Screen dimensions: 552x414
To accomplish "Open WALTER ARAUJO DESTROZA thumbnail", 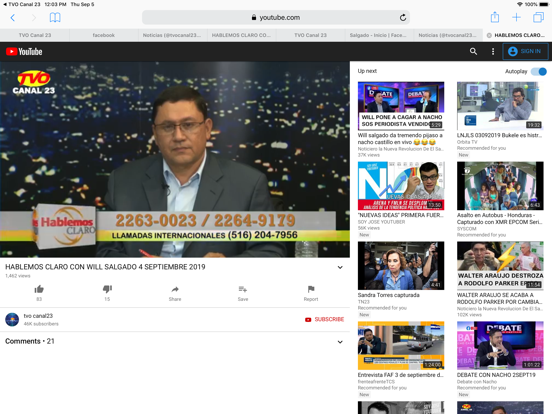I will 500,266.
